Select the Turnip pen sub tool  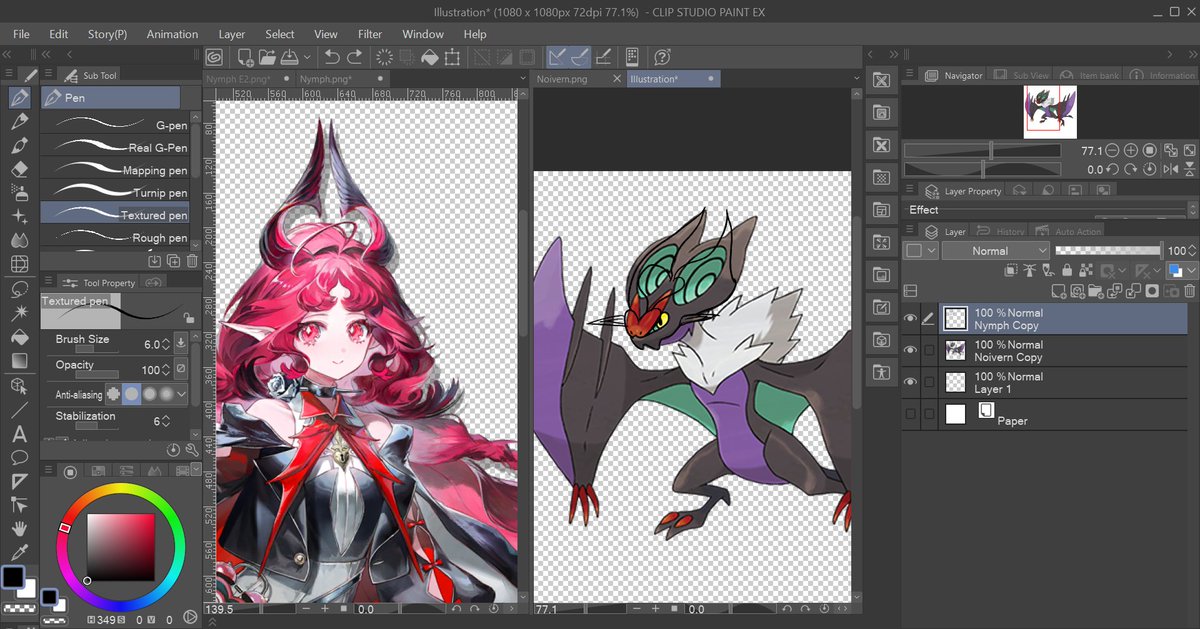point(115,192)
